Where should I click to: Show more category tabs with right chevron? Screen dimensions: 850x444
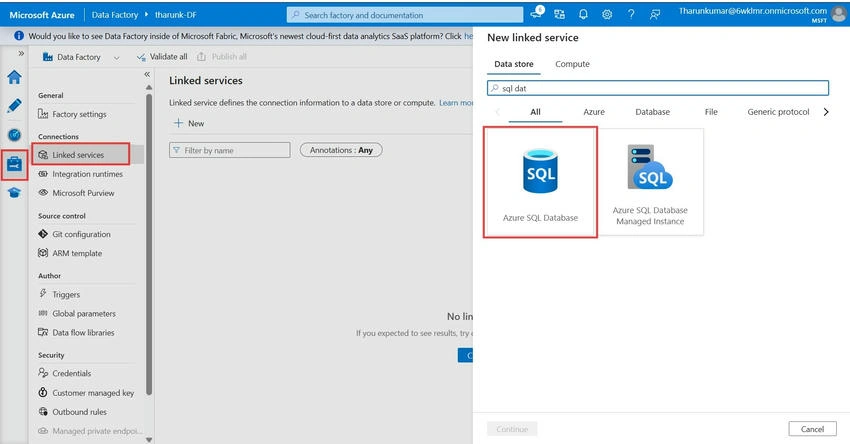826,112
